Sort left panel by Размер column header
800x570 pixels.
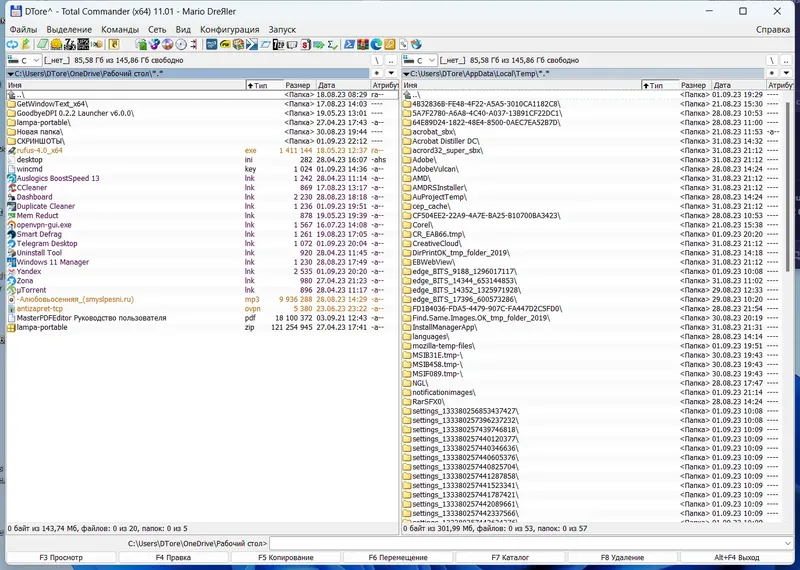[x=297, y=86]
